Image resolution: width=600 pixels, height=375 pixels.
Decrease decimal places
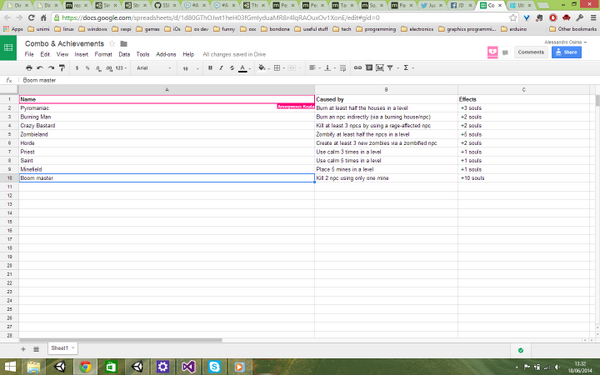point(98,68)
